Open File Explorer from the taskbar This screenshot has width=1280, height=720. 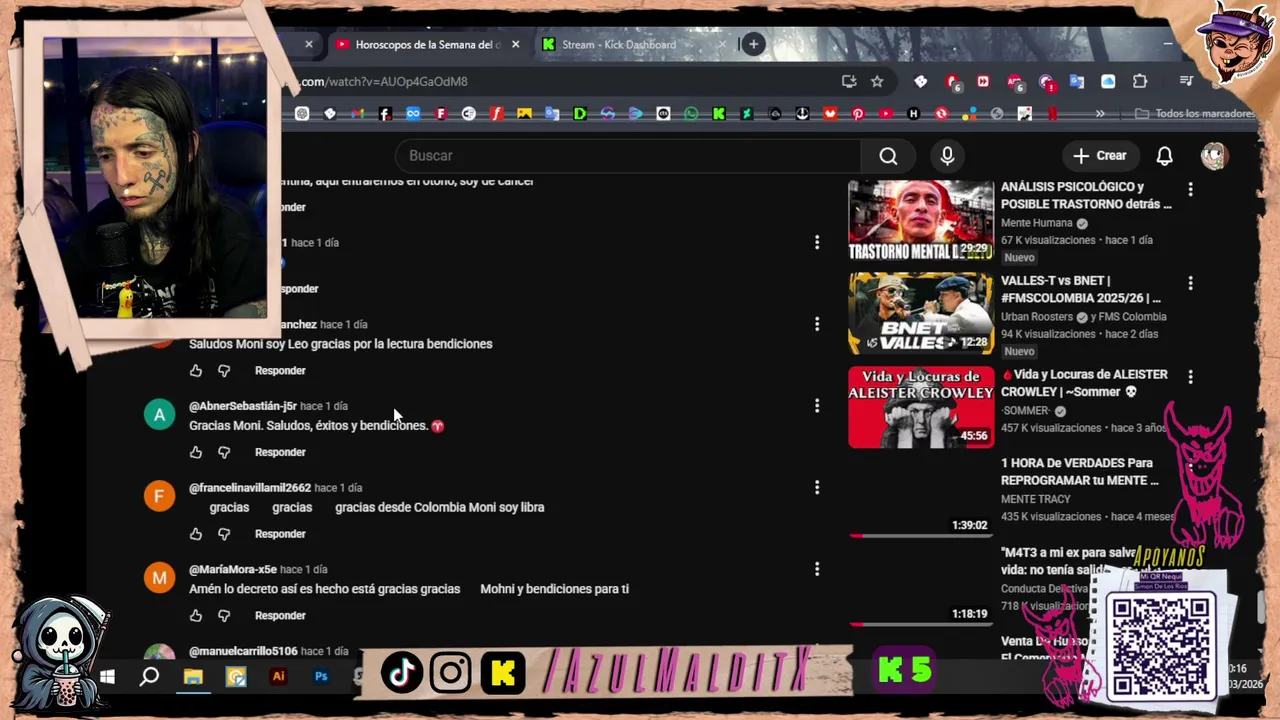click(x=193, y=677)
